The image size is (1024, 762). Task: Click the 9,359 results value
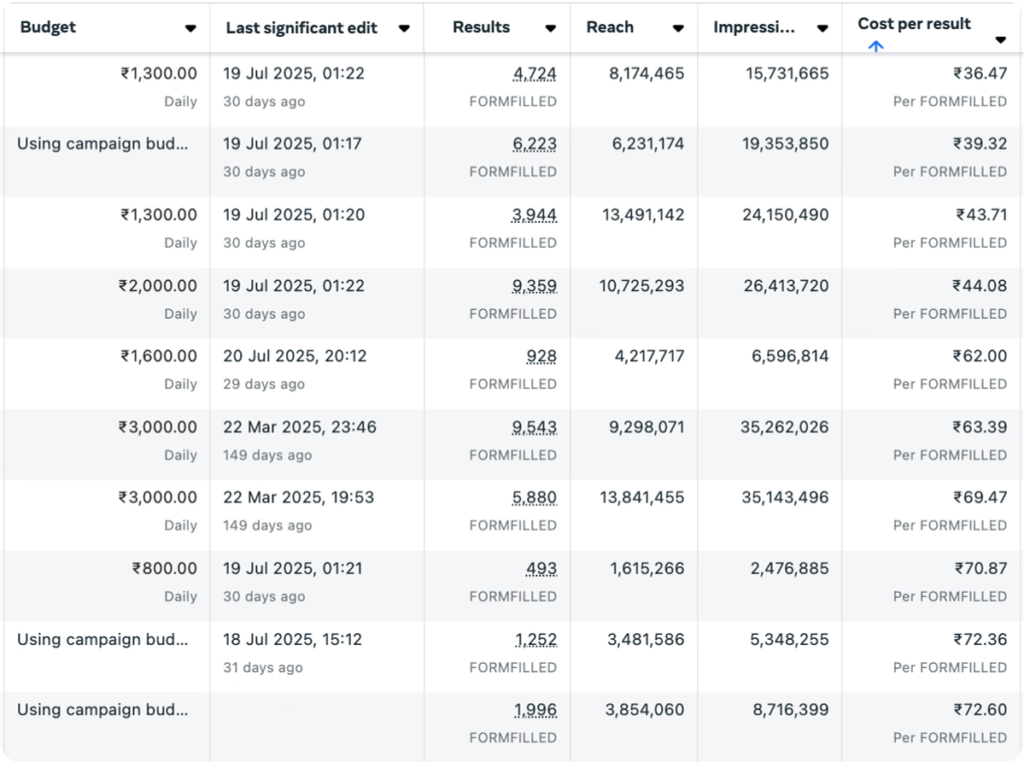534,286
